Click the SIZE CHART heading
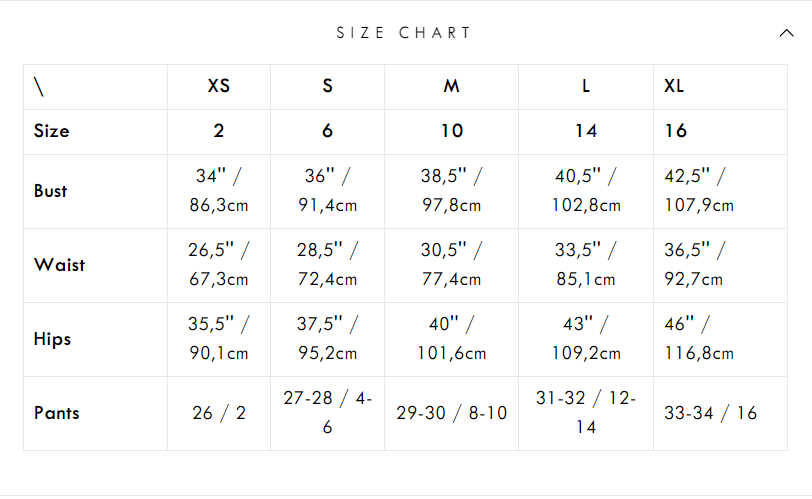 pyautogui.click(x=404, y=33)
